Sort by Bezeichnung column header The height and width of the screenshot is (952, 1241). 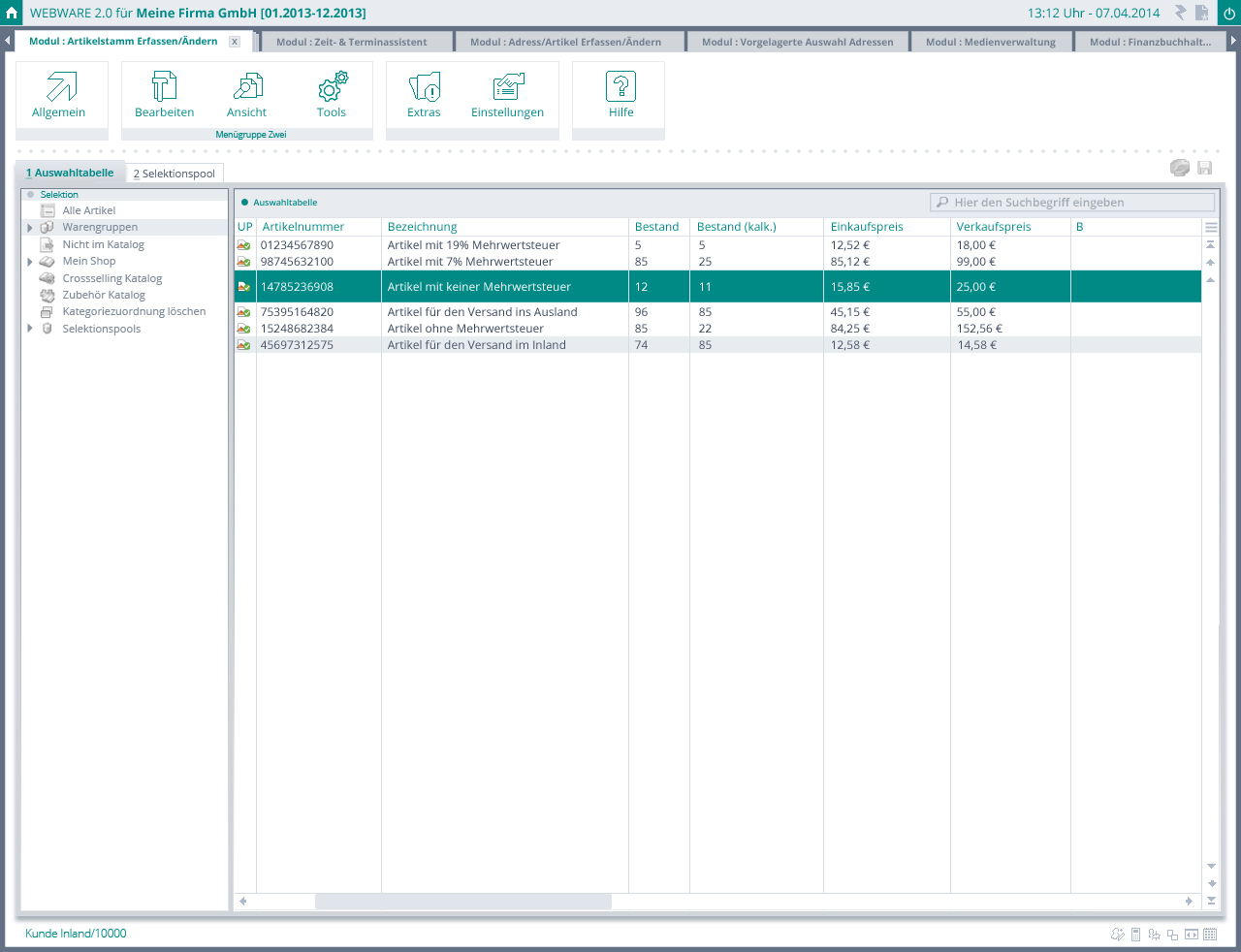pos(423,227)
